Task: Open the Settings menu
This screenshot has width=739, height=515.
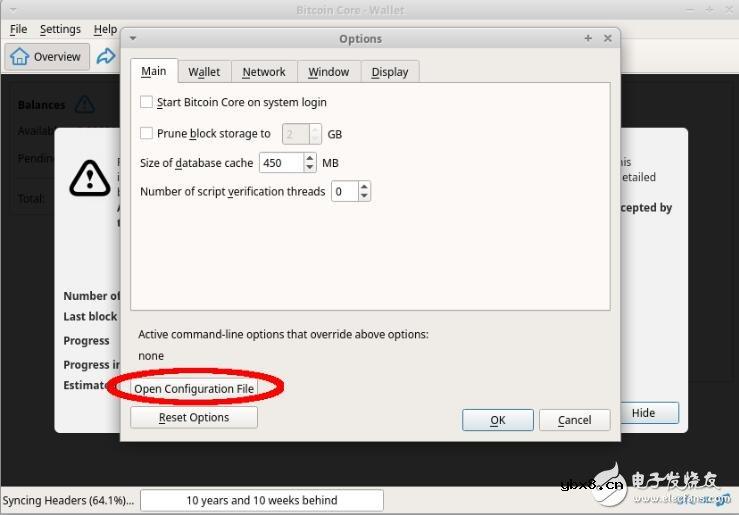Action: pos(60,29)
